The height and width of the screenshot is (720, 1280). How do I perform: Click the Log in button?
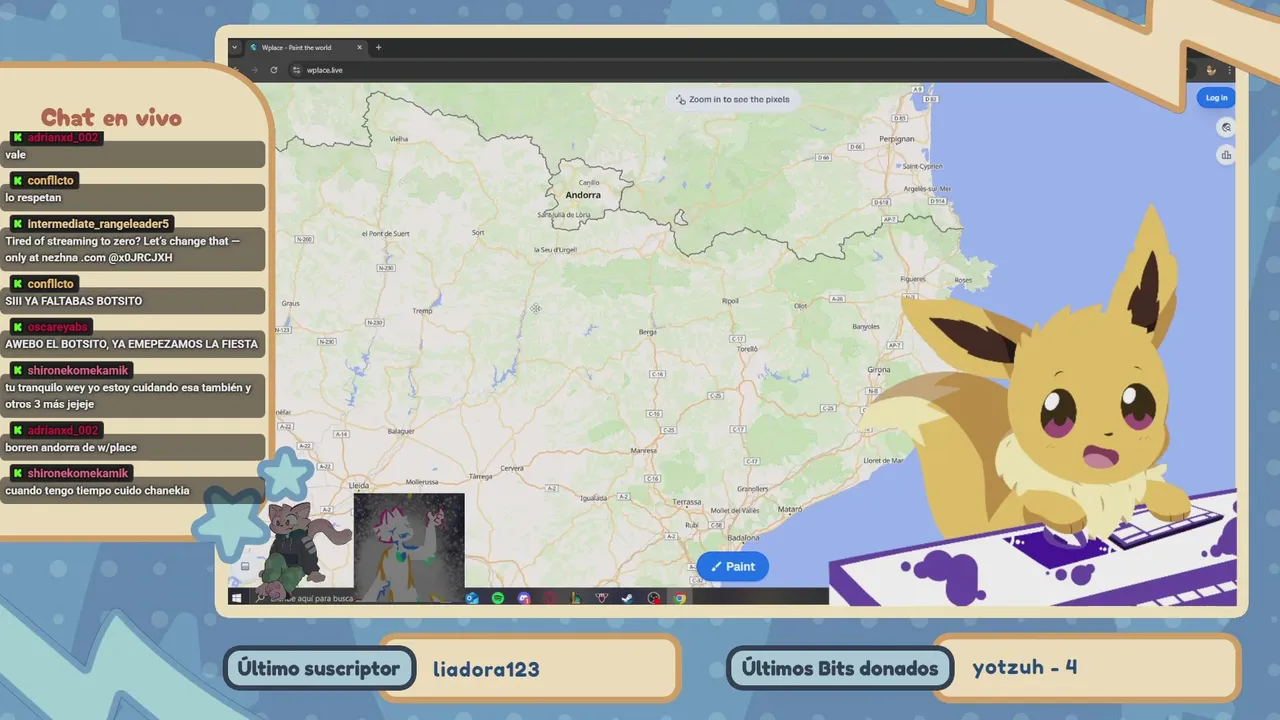[1216, 97]
